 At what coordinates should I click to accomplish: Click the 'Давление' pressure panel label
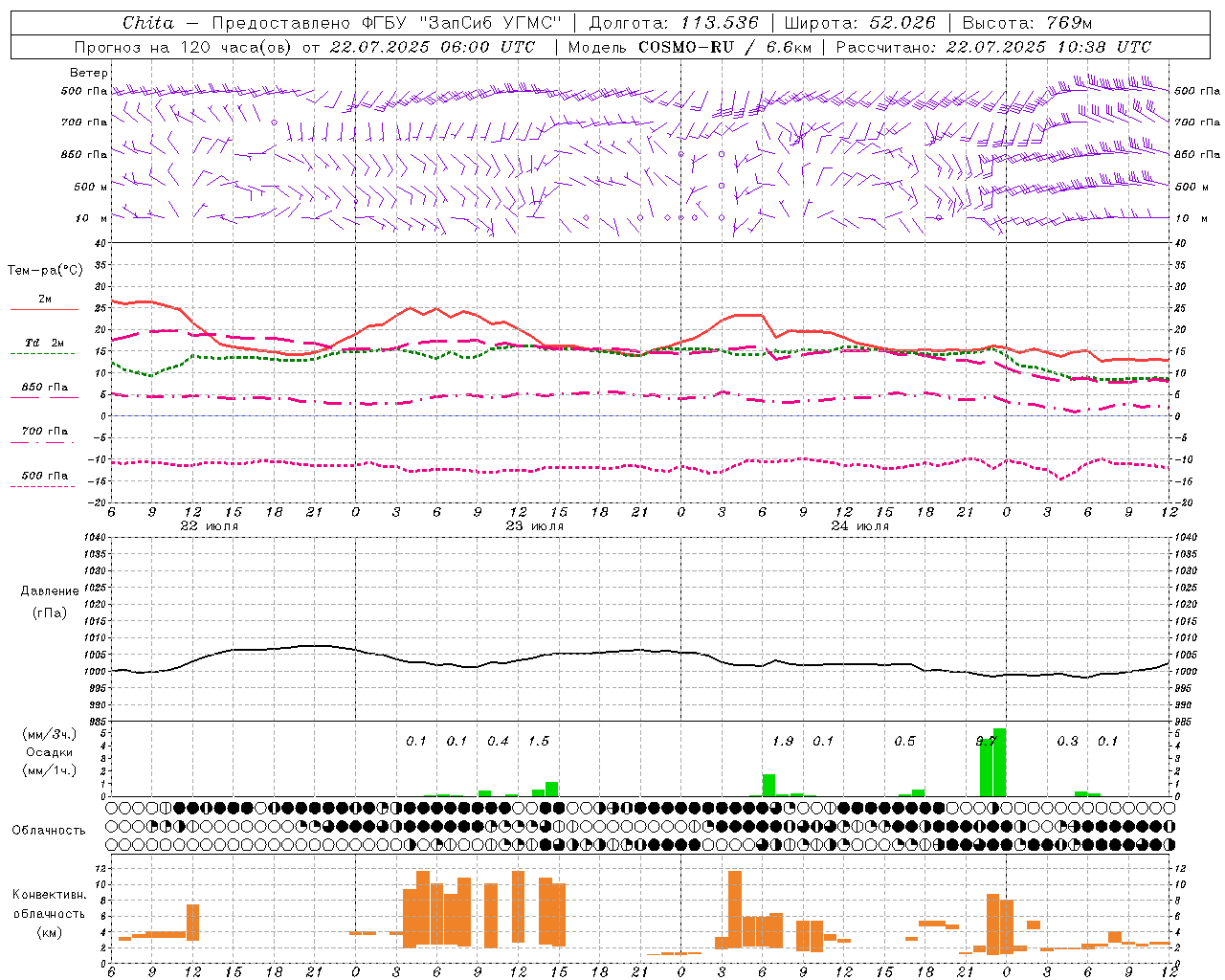pyautogui.click(x=50, y=591)
